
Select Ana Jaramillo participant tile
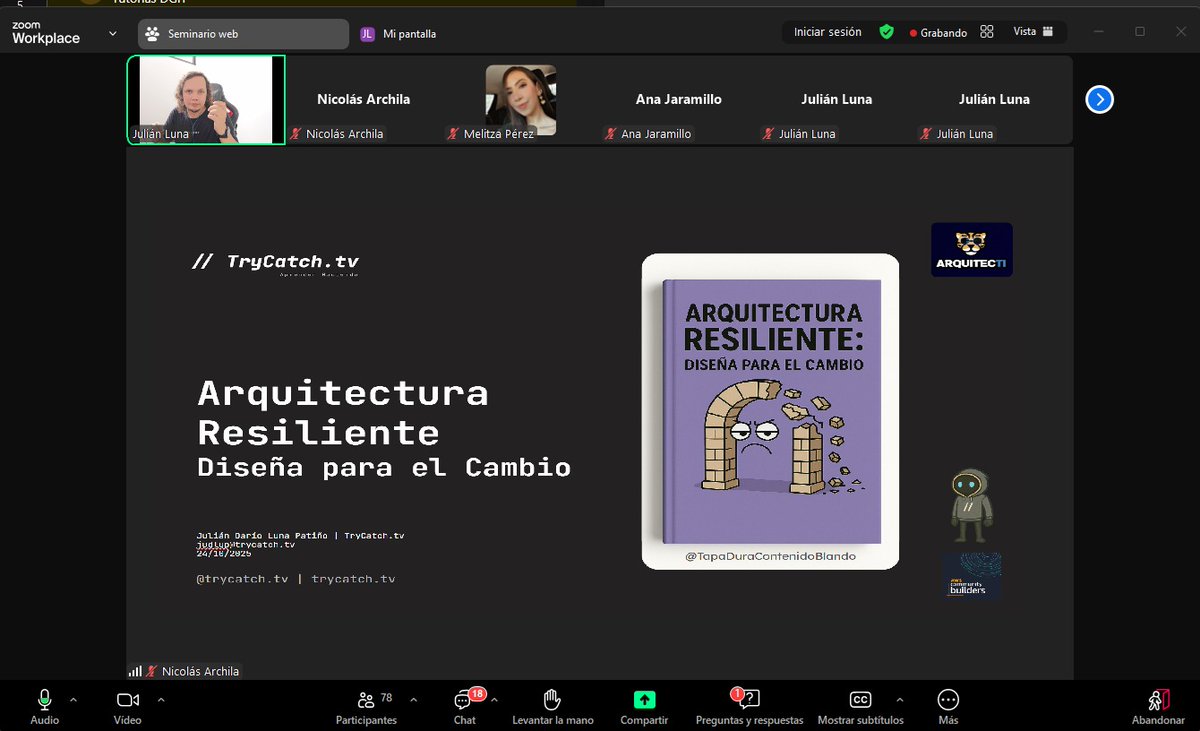(x=679, y=100)
